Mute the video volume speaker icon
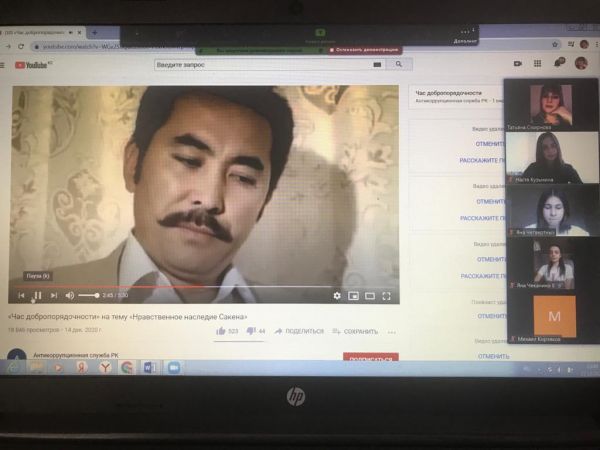This screenshot has height=450, width=600. point(70,295)
